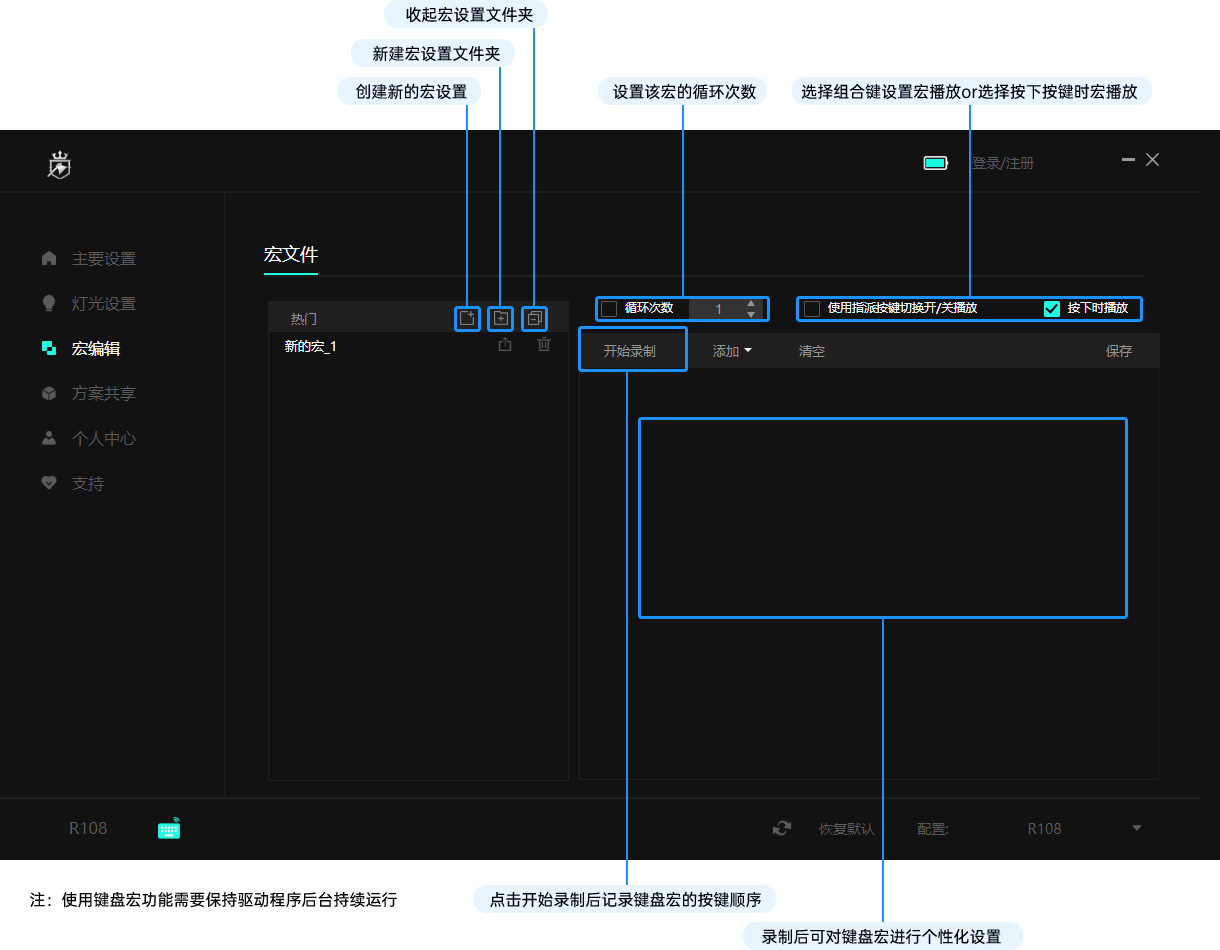The width and height of the screenshot is (1220, 950).
Task: Click the 开始录制 button
Action: (630, 351)
